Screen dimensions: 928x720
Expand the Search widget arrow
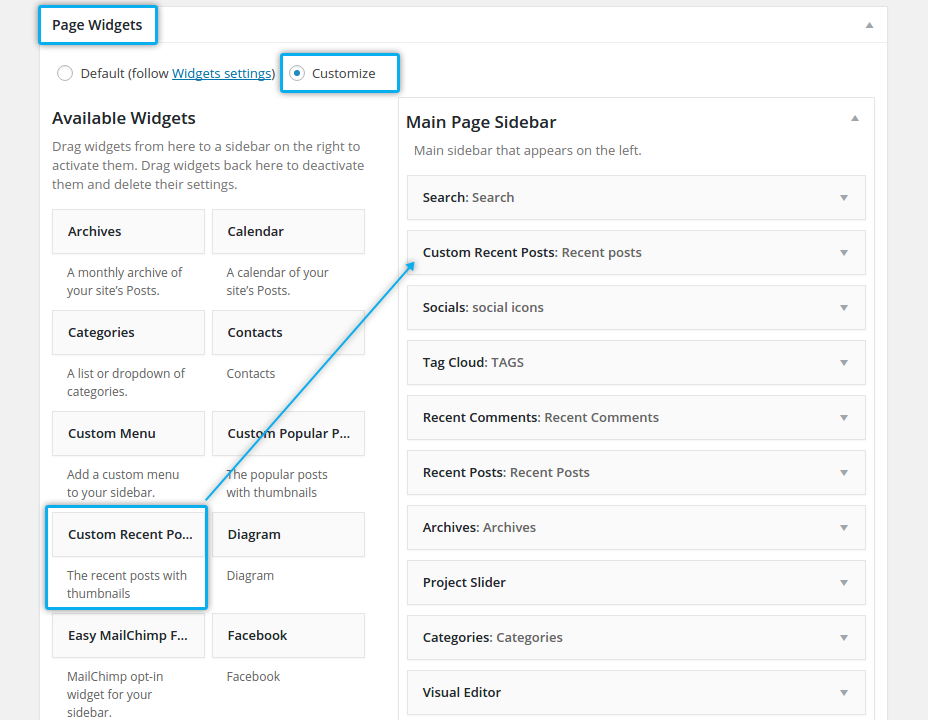tap(844, 198)
